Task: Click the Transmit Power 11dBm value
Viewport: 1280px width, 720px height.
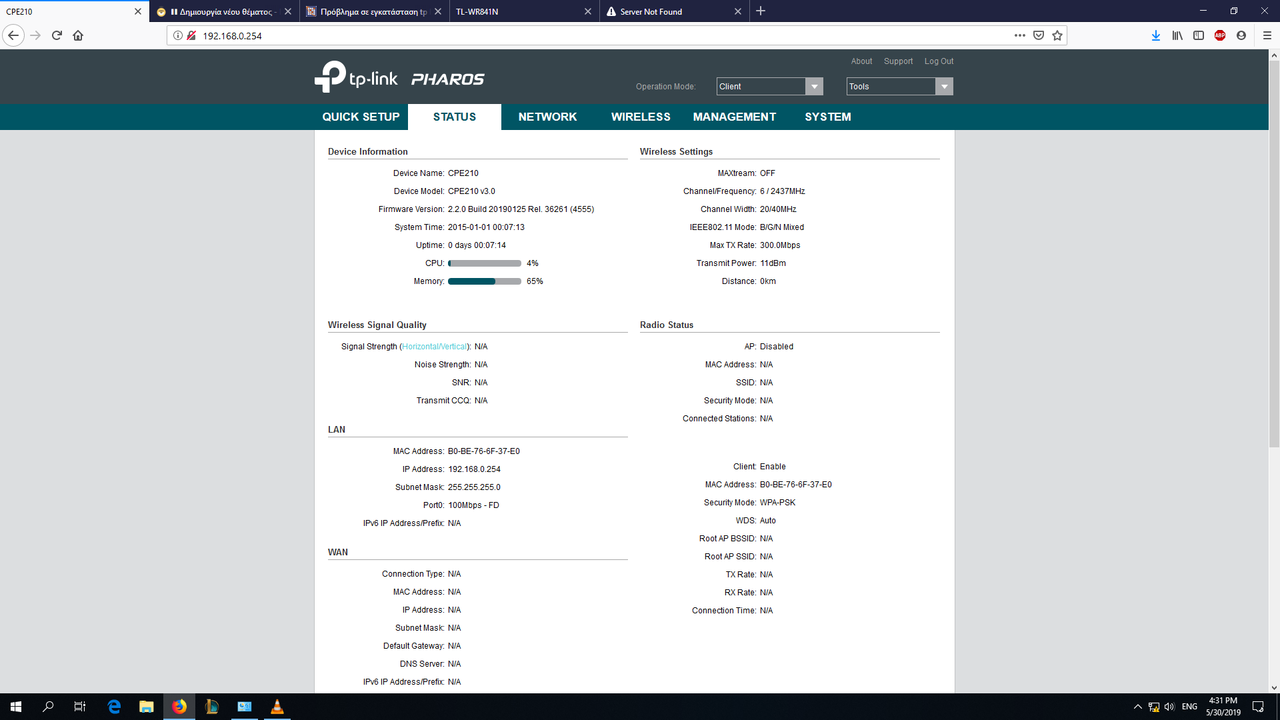Action: tap(773, 263)
